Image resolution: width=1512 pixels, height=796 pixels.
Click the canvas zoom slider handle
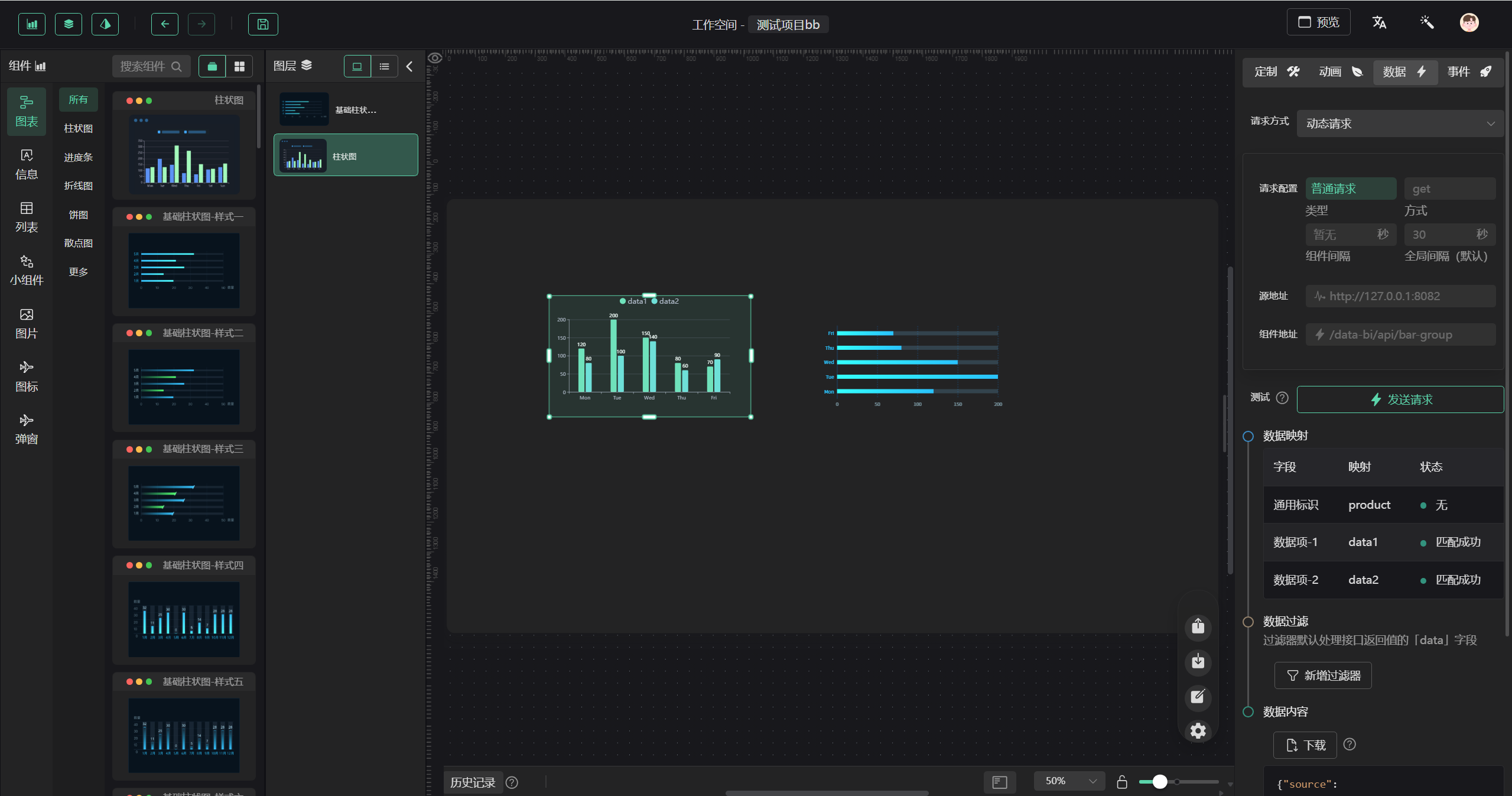[x=1160, y=782]
